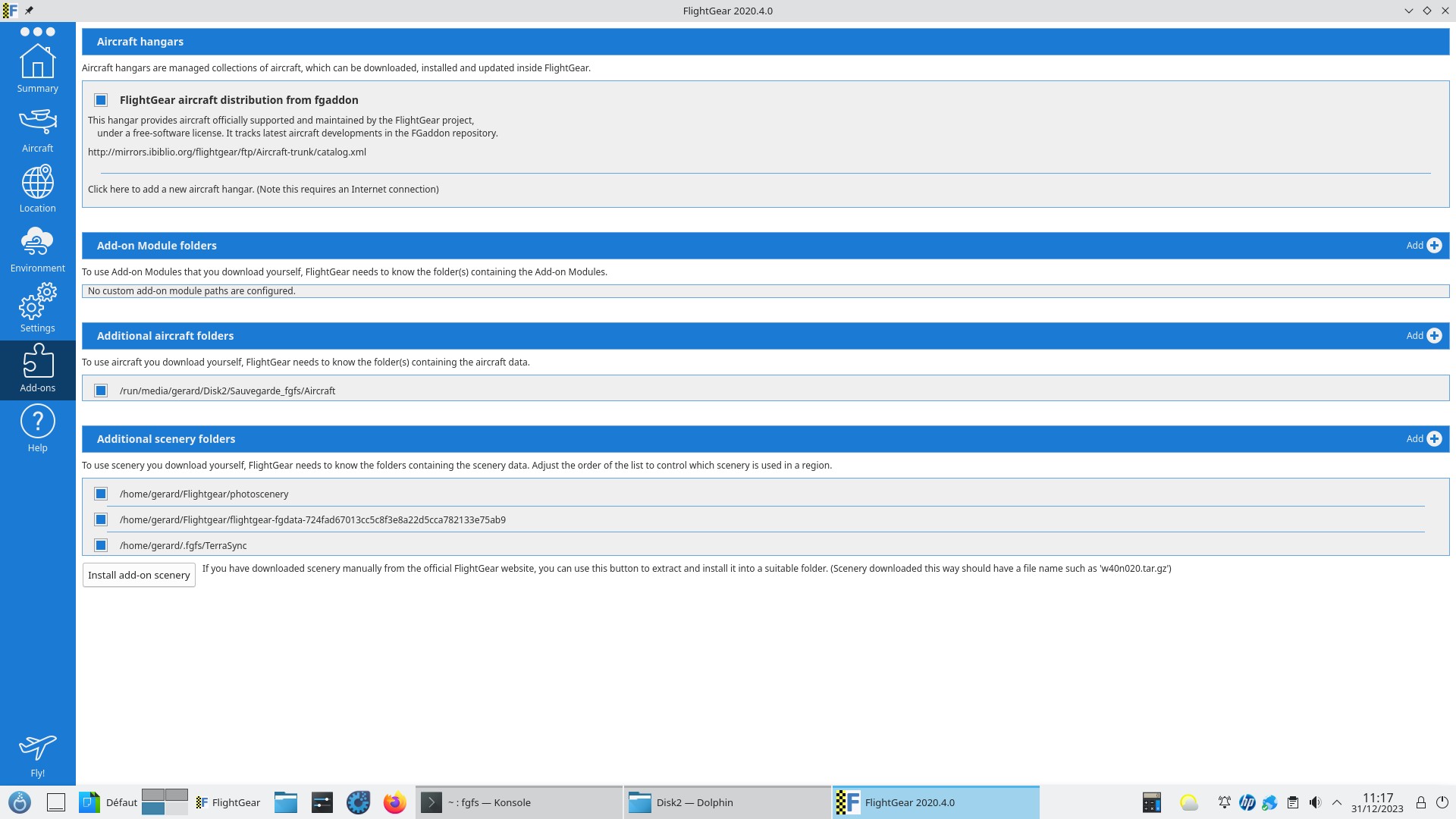Open the clock showing 11:17
The width and height of the screenshot is (1456, 819).
click(1378, 802)
